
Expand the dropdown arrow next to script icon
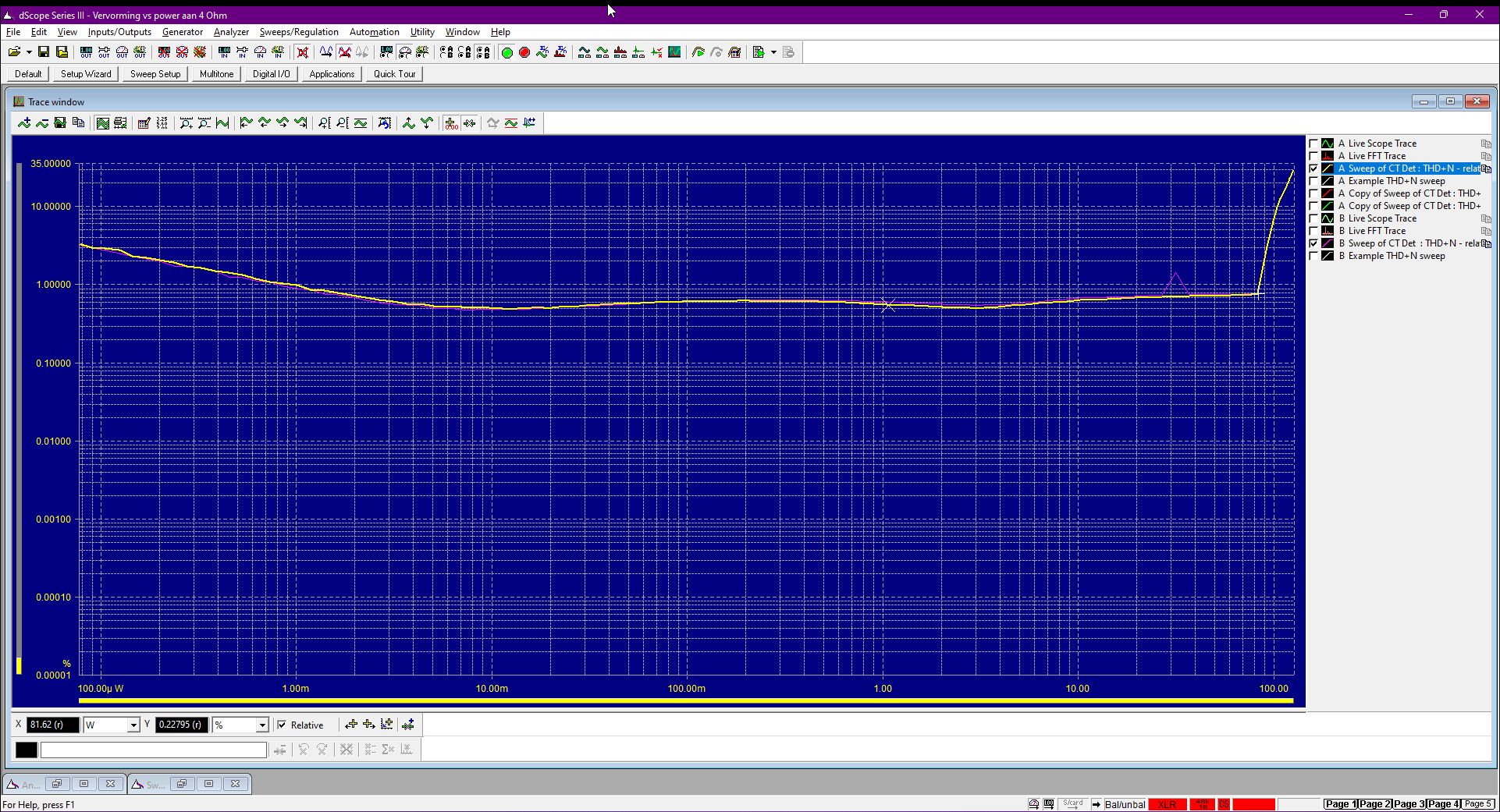click(x=773, y=52)
